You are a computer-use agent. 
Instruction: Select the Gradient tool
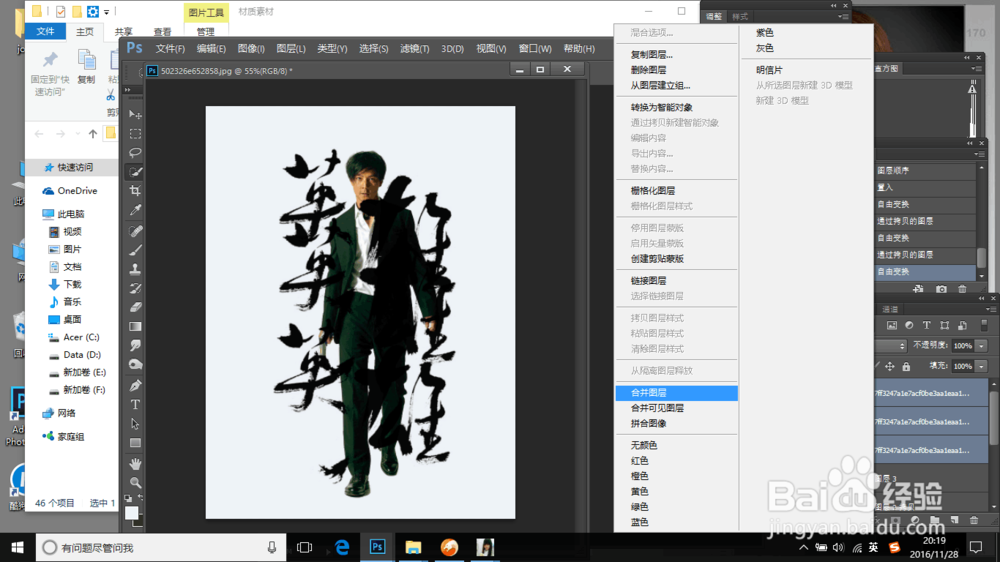click(x=135, y=327)
